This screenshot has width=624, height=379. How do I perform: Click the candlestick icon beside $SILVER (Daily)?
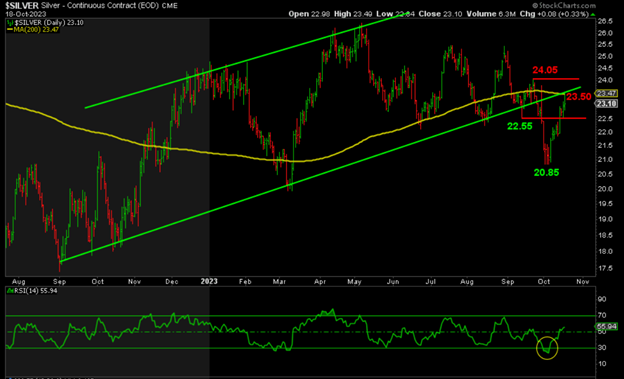(10, 23)
